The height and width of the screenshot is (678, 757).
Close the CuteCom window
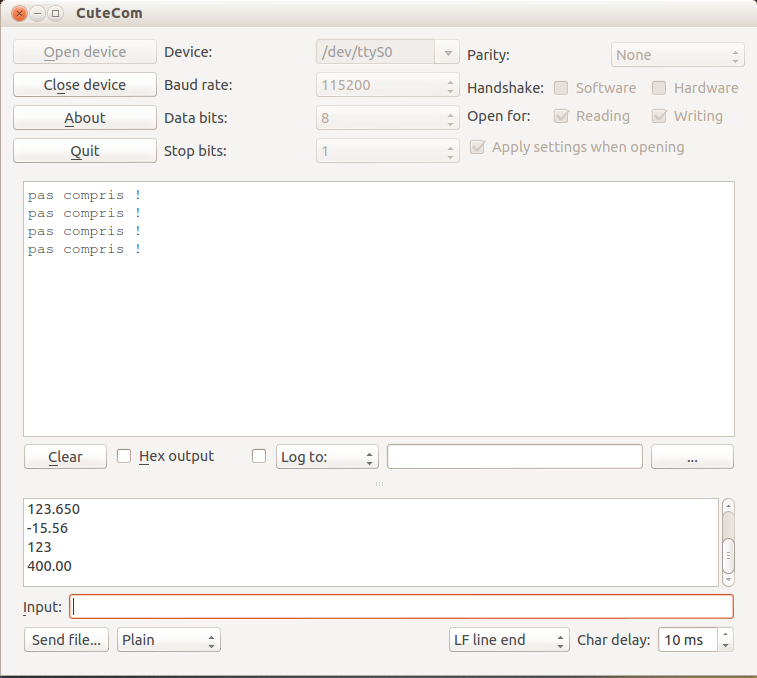pos(19,13)
